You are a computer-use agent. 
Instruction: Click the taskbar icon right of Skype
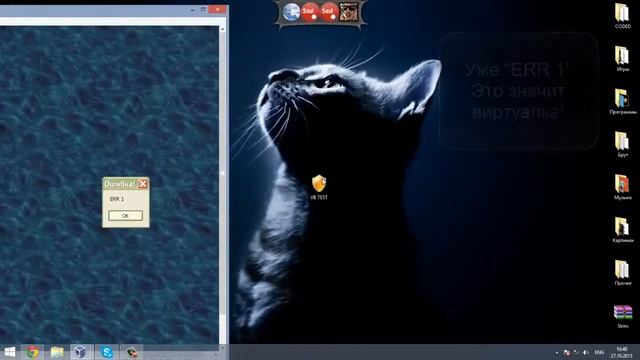coord(131,352)
